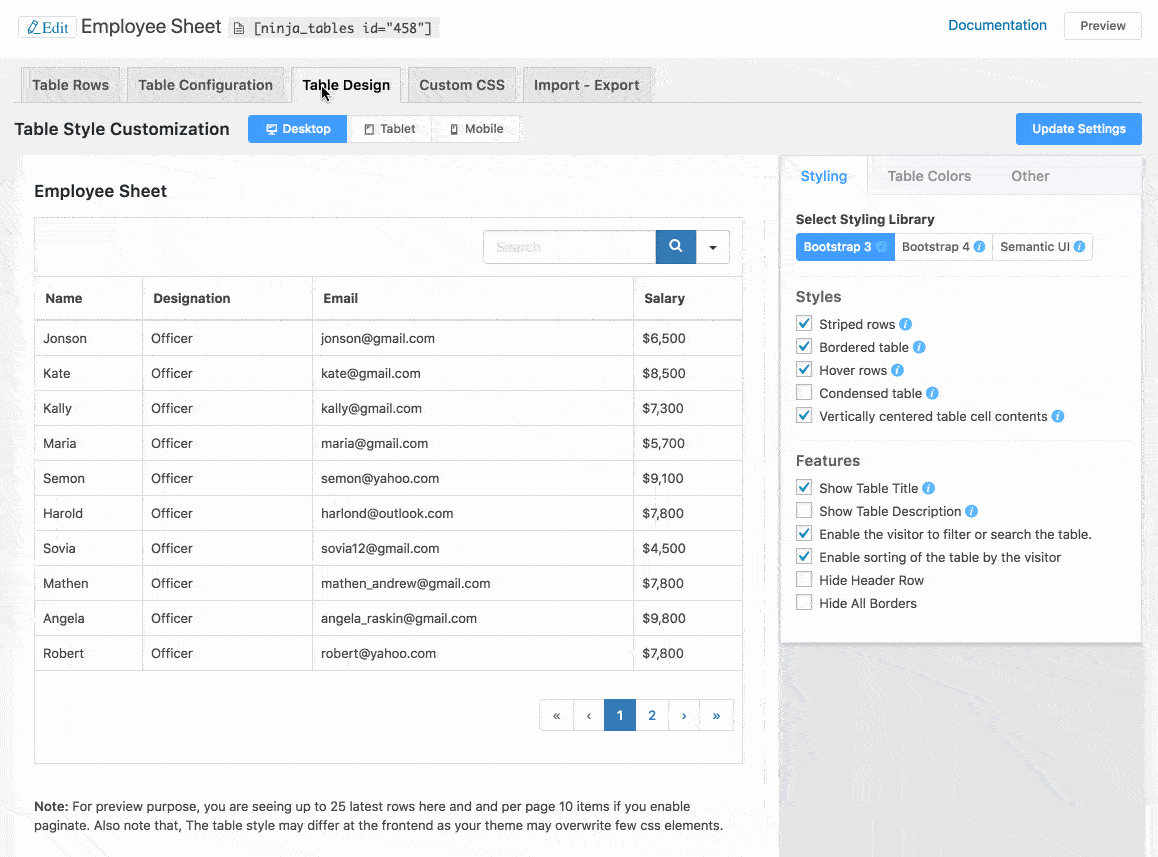The width and height of the screenshot is (1158, 857).
Task: Open the Import - Export tab
Action: pos(586,85)
